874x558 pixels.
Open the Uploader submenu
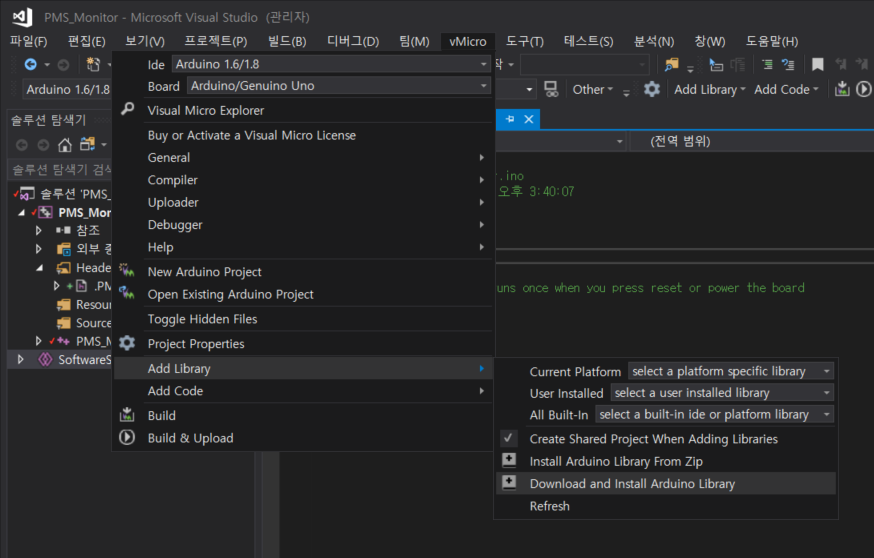click(x=304, y=202)
